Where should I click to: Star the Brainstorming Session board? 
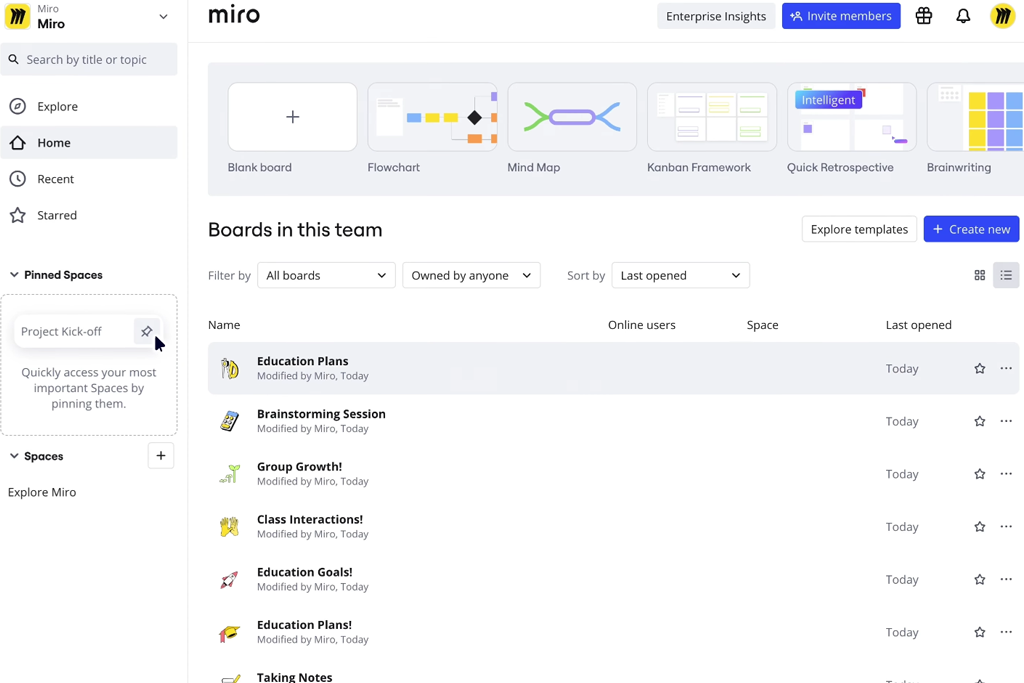coord(980,421)
